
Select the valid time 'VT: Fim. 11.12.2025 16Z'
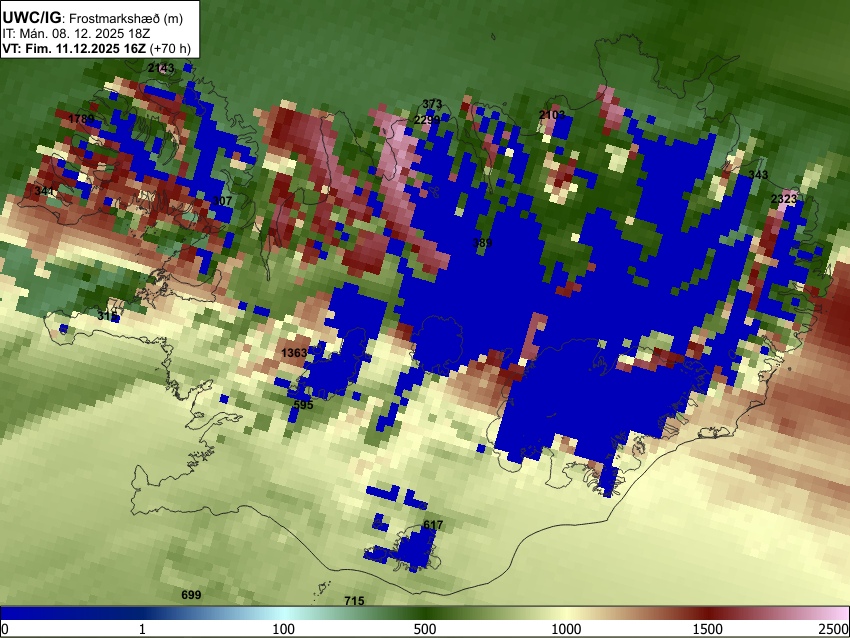point(74,48)
